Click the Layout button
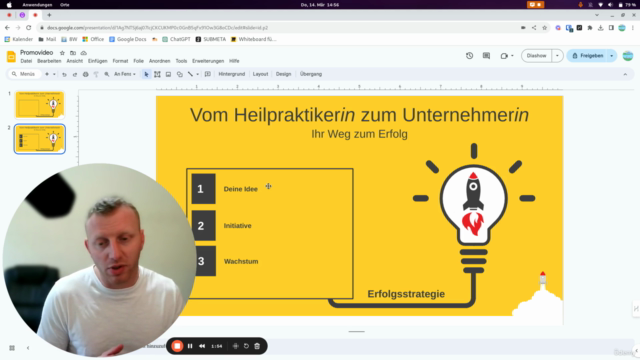The image size is (640, 360). coord(260,74)
